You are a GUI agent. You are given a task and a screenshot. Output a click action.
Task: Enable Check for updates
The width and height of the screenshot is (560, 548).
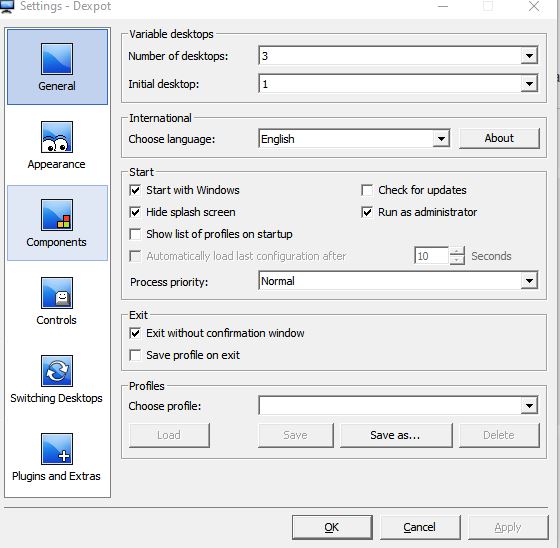point(367,190)
